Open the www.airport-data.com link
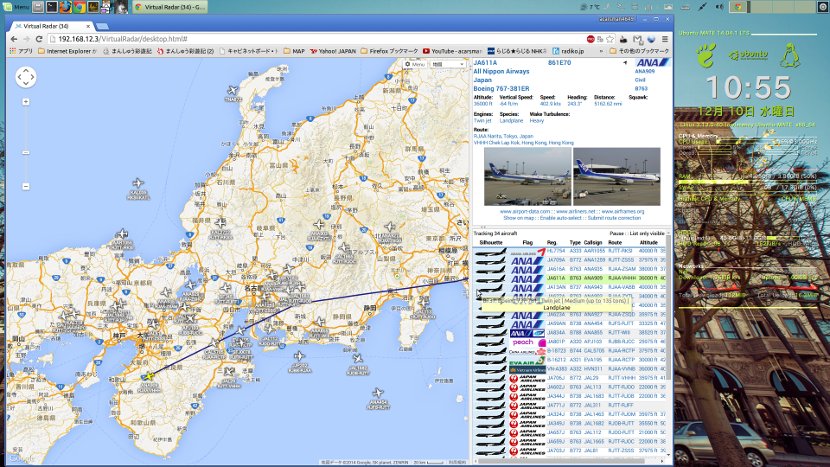Screen dimensions: 830x467 coord(525,211)
